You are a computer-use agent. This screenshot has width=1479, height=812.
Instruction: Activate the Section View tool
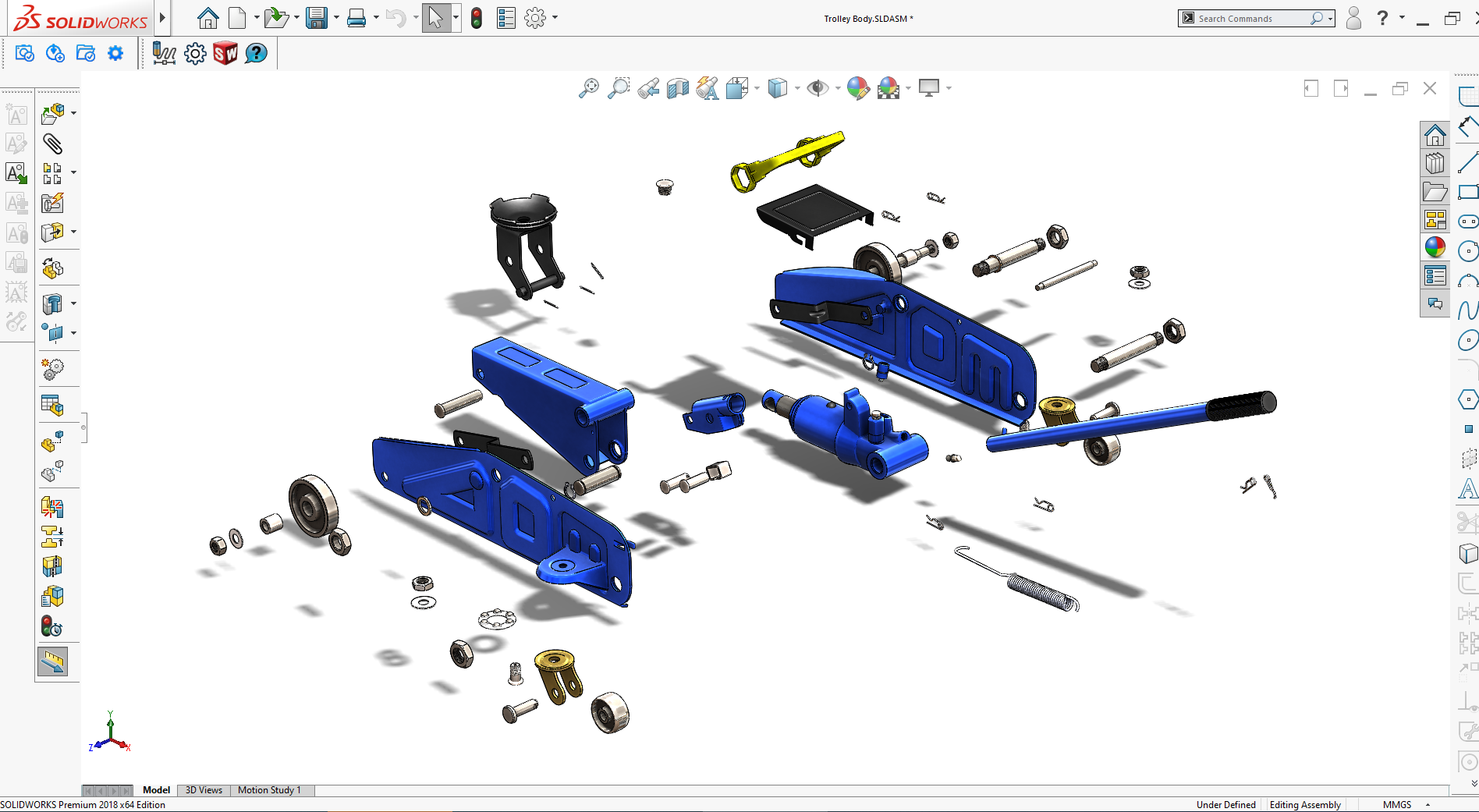point(678,88)
